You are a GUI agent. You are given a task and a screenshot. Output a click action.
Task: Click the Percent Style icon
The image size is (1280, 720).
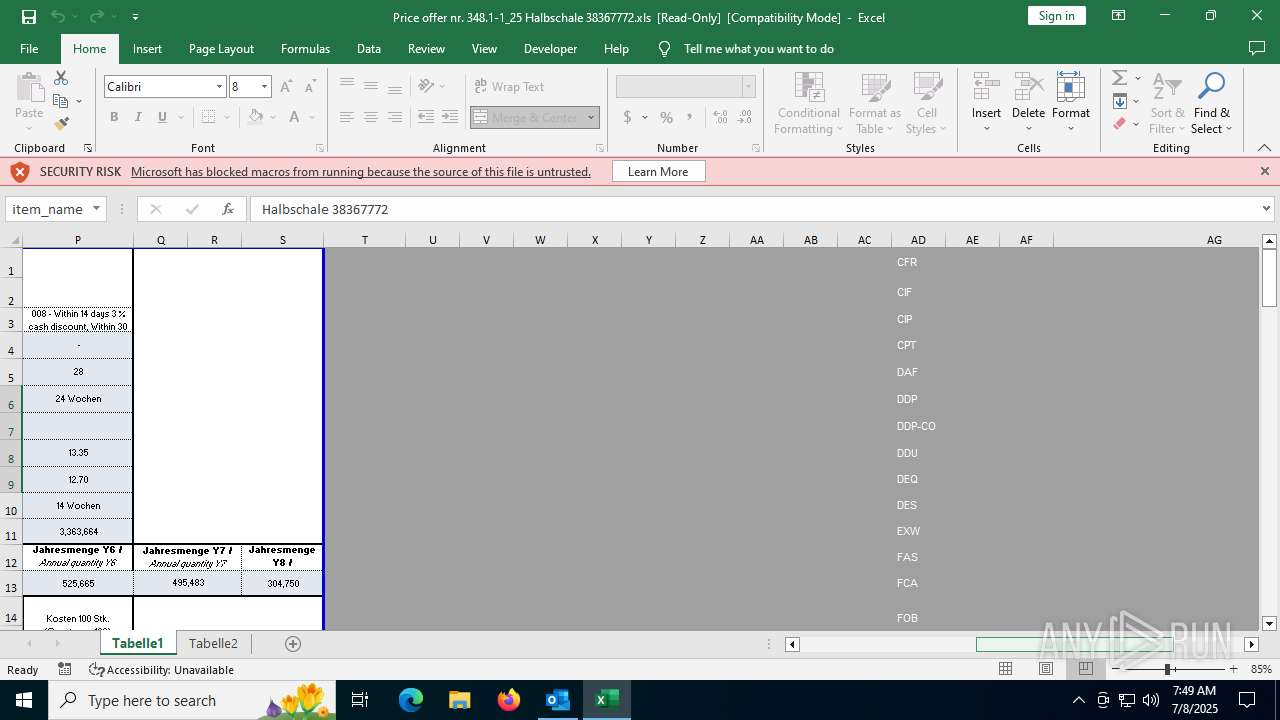666,117
